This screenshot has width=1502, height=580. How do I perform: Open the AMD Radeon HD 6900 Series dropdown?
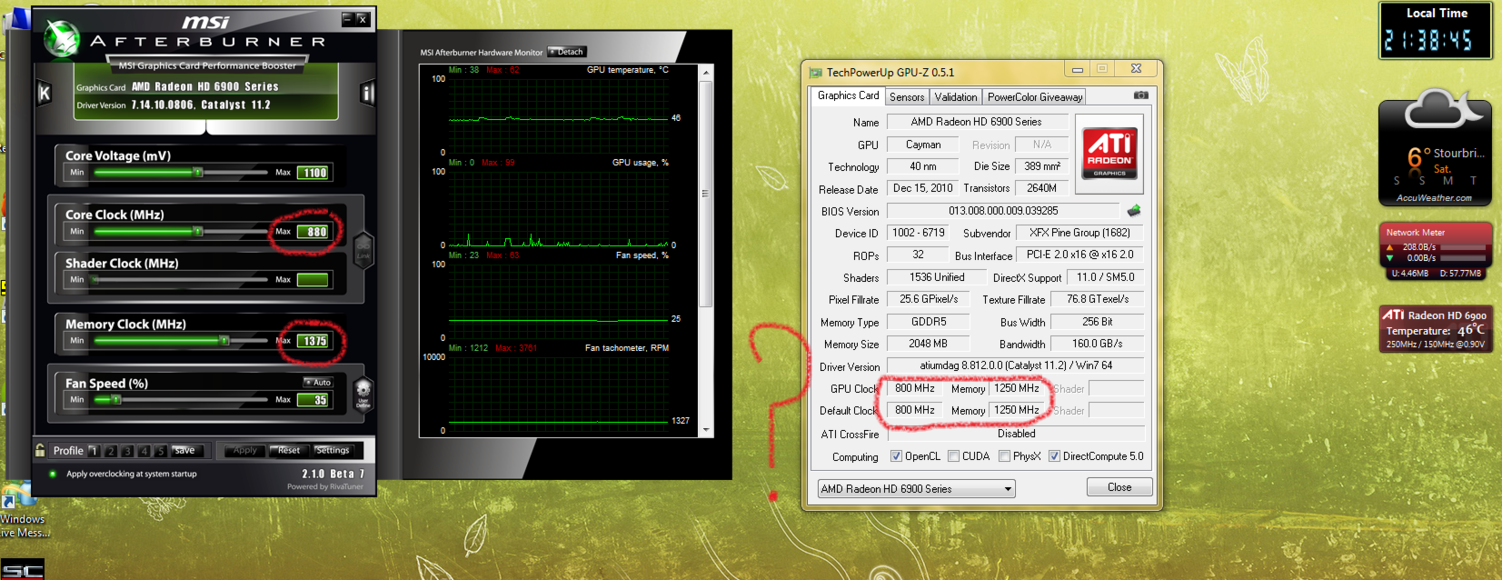[915, 489]
